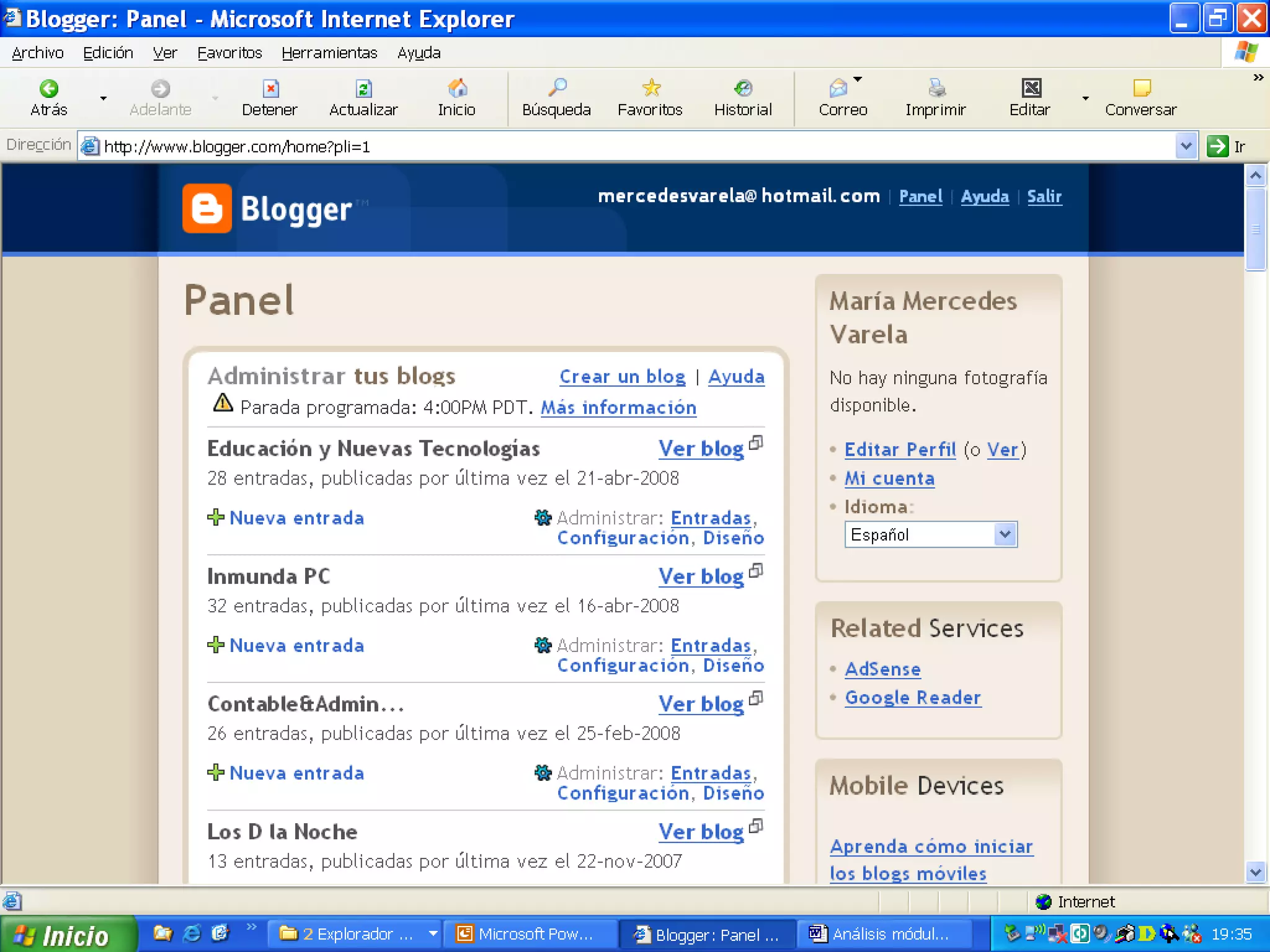
Task: Expand the Idioma Español dropdown
Action: pyautogui.click(x=1005, y=534)
